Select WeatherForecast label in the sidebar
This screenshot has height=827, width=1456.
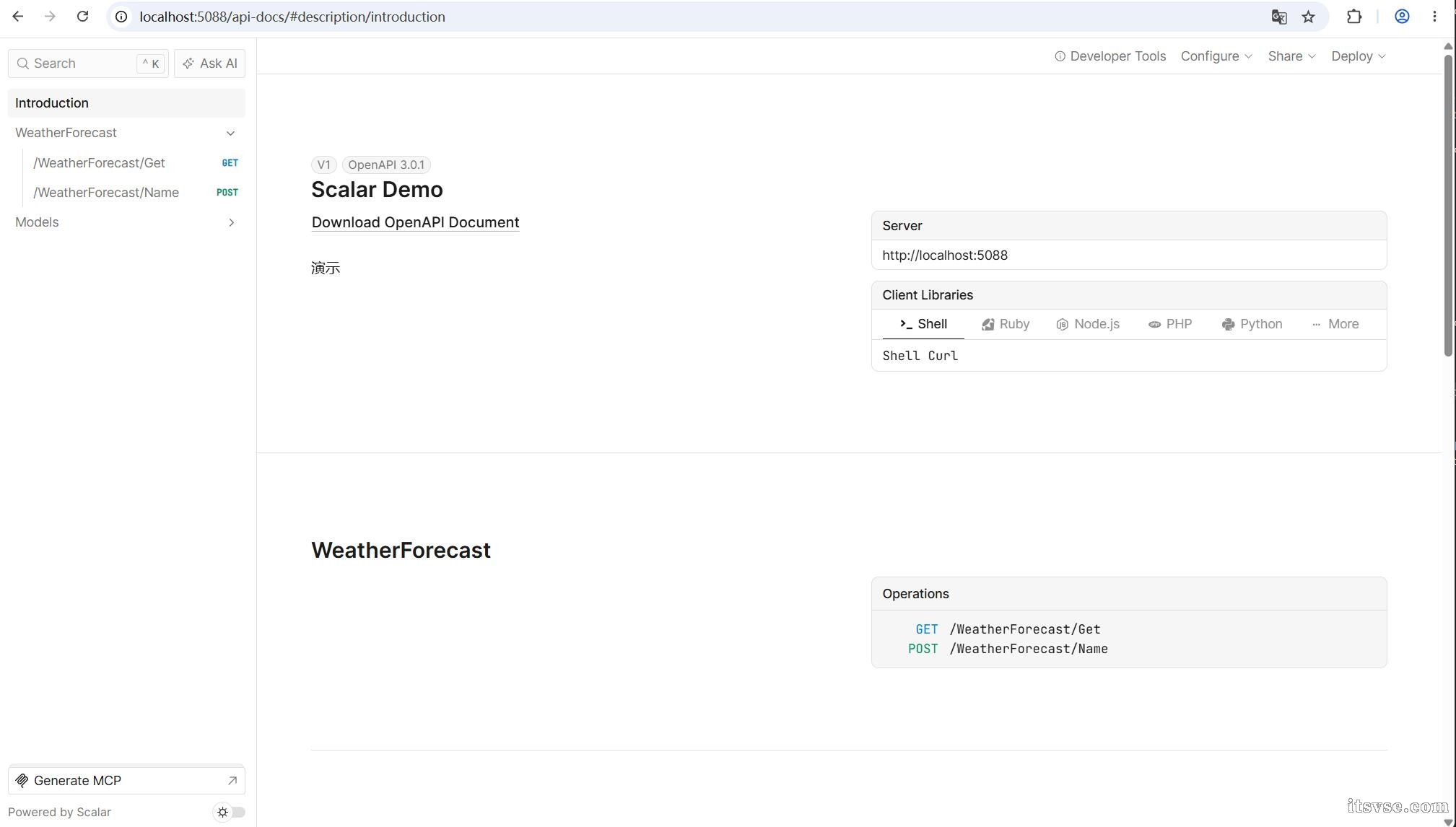coord(66,133)
